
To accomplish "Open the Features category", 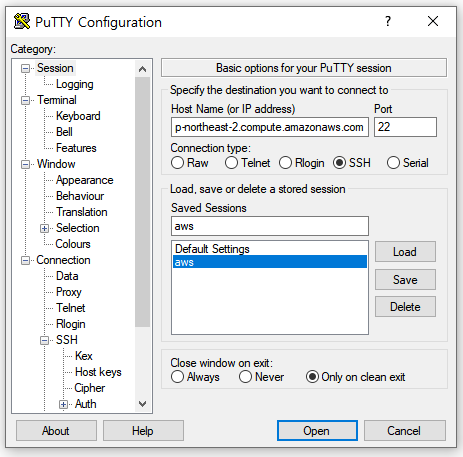I will click(76, 148).
